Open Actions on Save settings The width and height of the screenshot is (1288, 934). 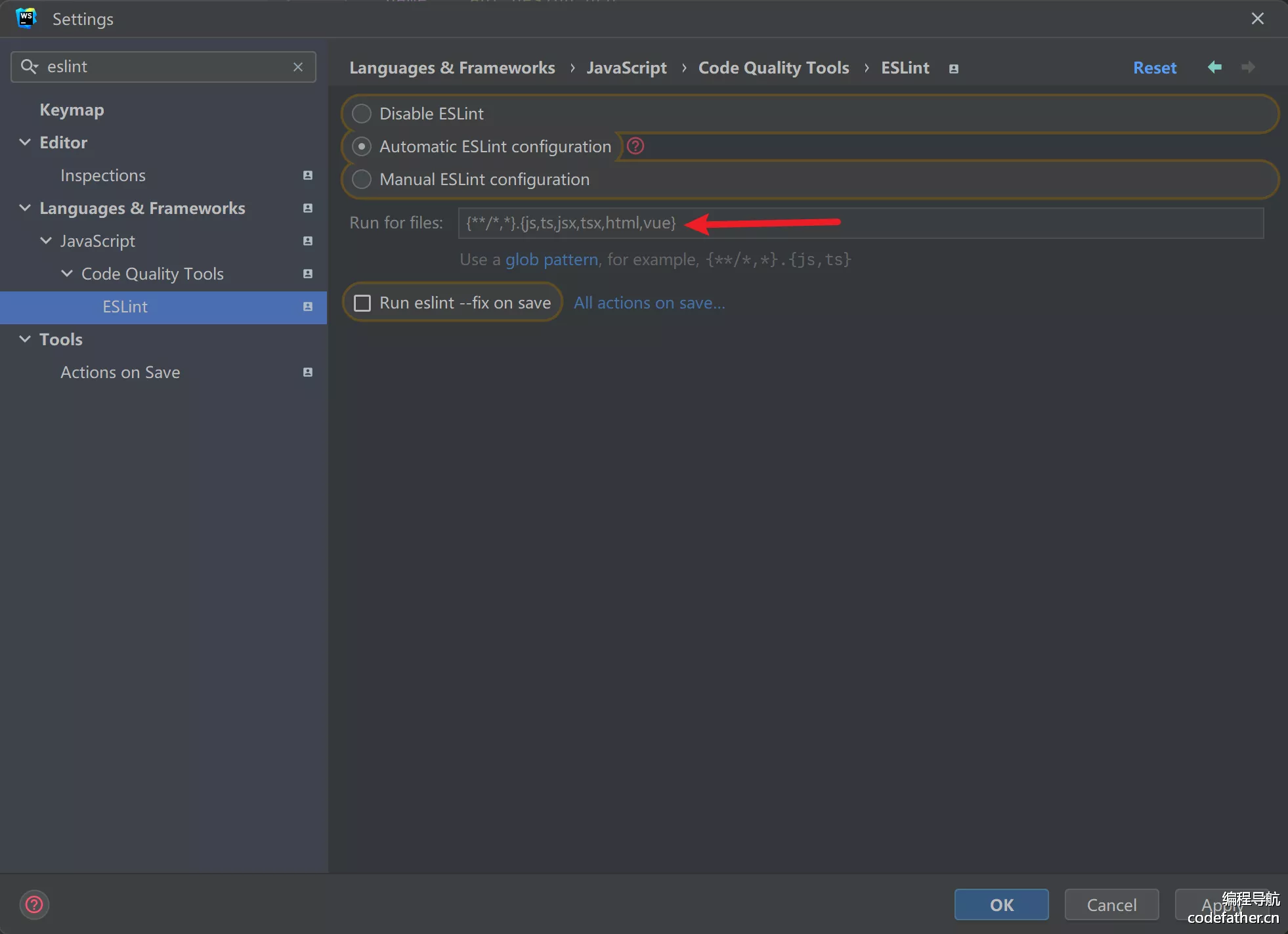point(120,372)
